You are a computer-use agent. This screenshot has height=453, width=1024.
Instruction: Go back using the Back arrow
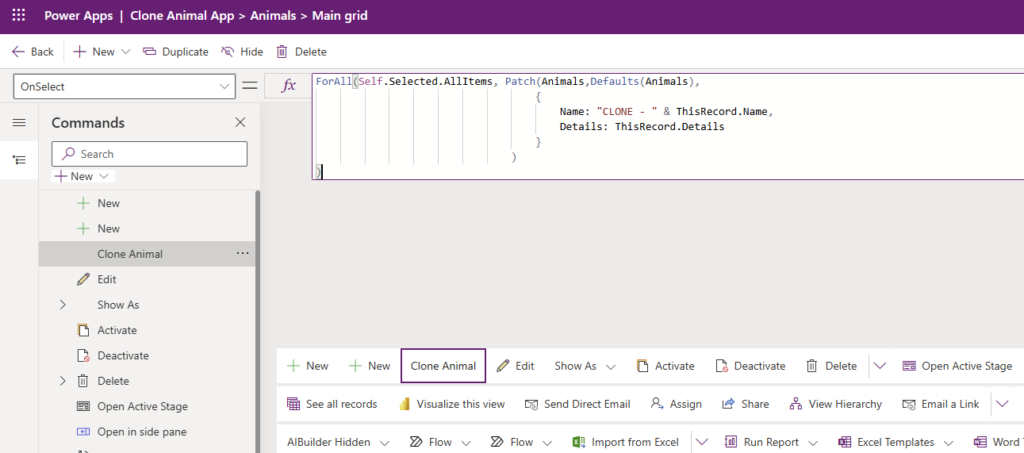pyautogui.click(x=33, y=52)
